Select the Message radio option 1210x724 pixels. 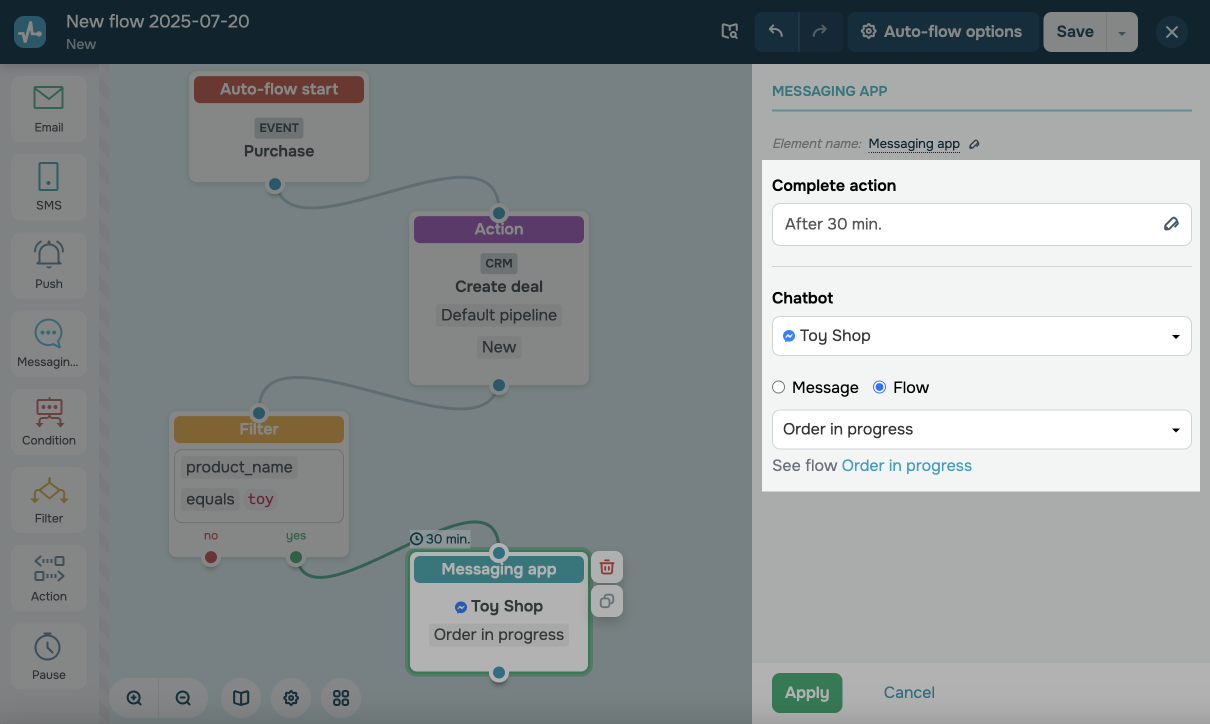tap(779, 387)
